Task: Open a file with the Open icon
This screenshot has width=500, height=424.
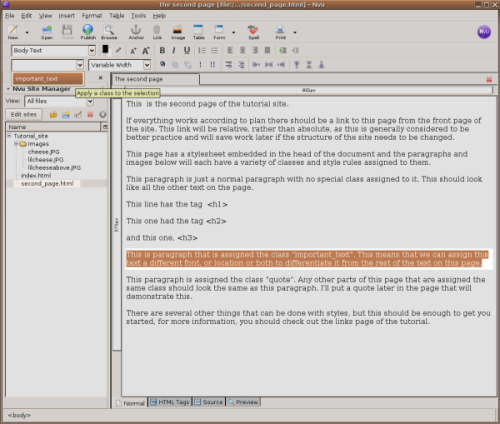Action: click(47, 32)
